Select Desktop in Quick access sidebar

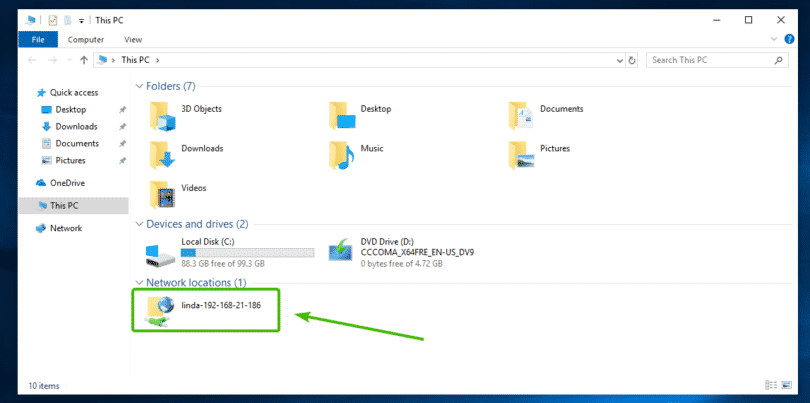click(73, 110)
